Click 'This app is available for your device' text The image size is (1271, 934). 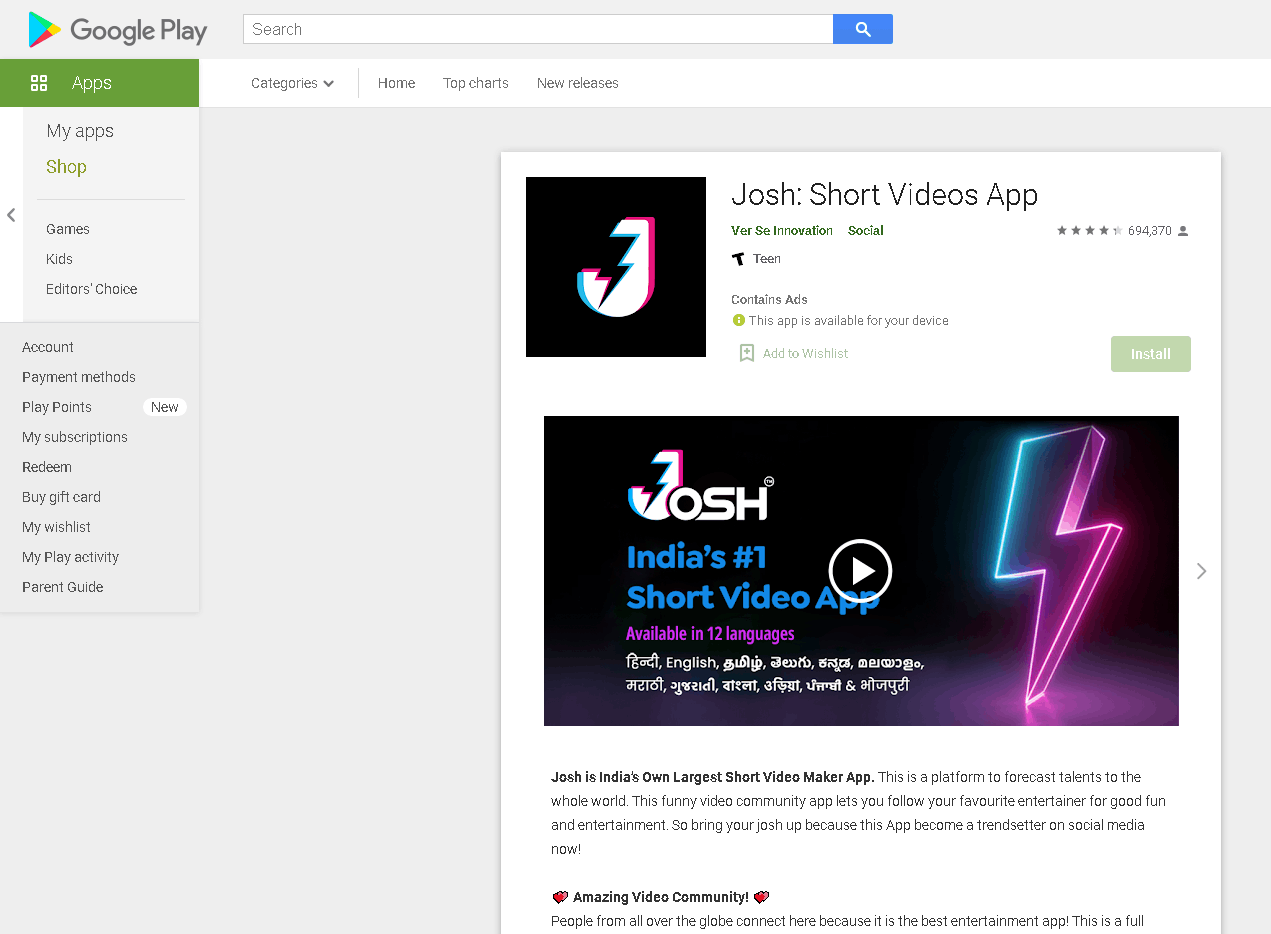coord(849,321)
